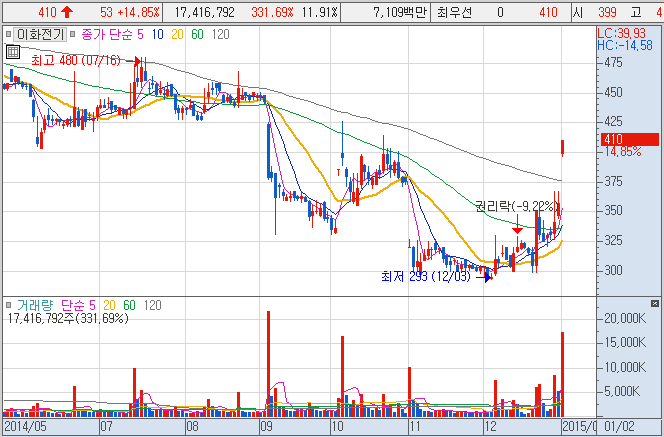Image resolution: width=664 pixels, height=437 pixels.
Task: Click the 17,416,792 volume value in header
Action: click(x=204, y=12)
